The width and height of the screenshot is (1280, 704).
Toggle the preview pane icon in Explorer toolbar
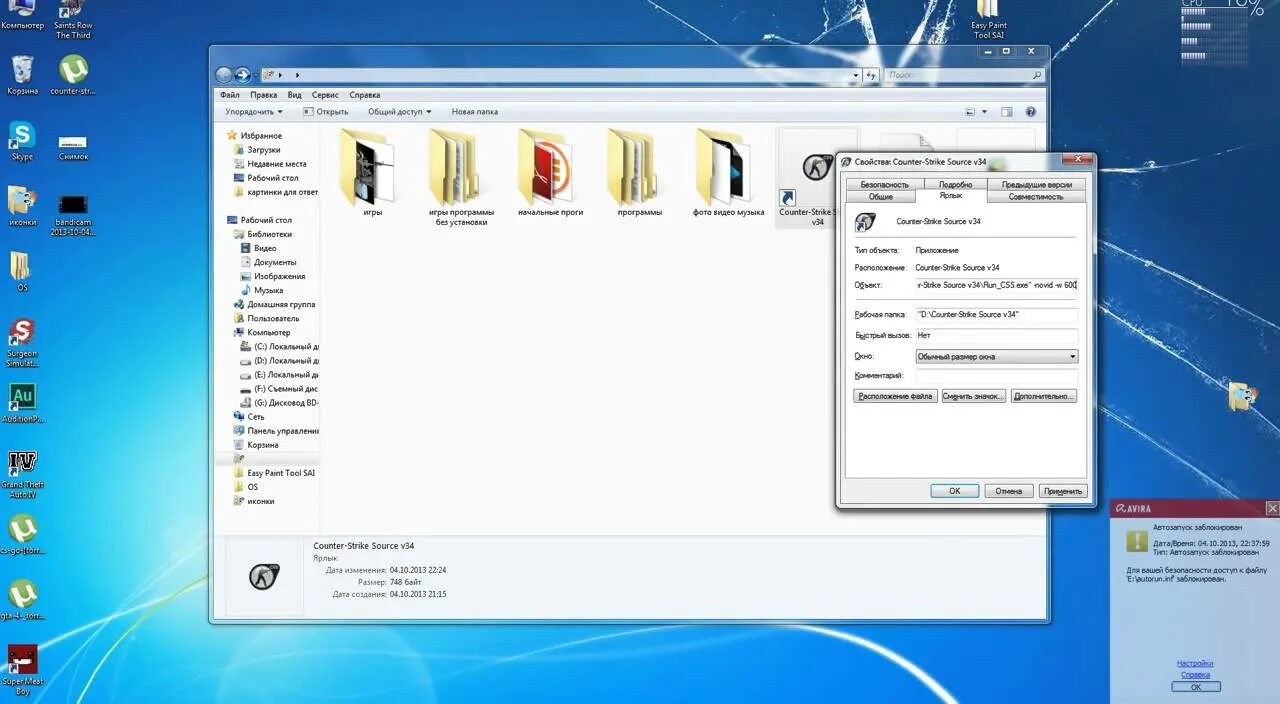(x=1007, y=112)
